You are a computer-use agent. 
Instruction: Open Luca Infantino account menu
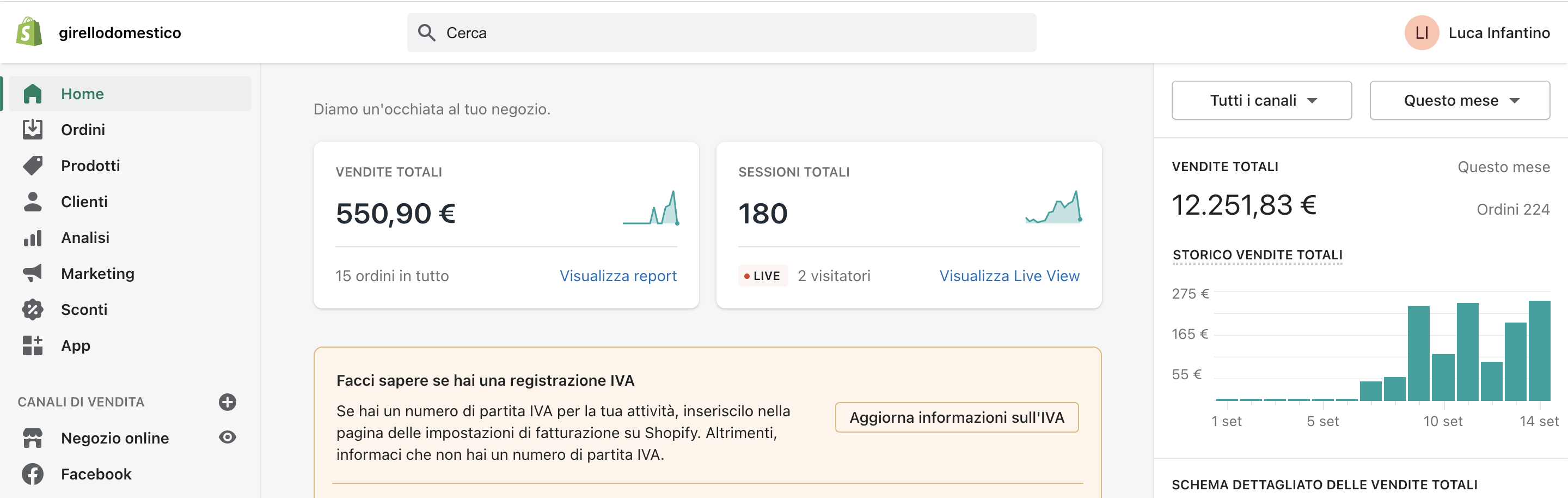1477,33
